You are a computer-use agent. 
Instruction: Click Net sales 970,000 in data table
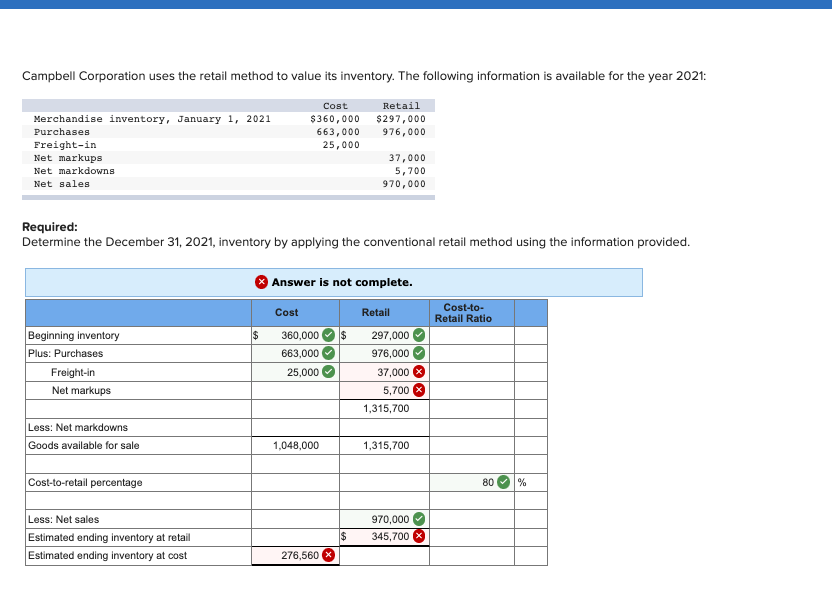[x=404, y=184]
